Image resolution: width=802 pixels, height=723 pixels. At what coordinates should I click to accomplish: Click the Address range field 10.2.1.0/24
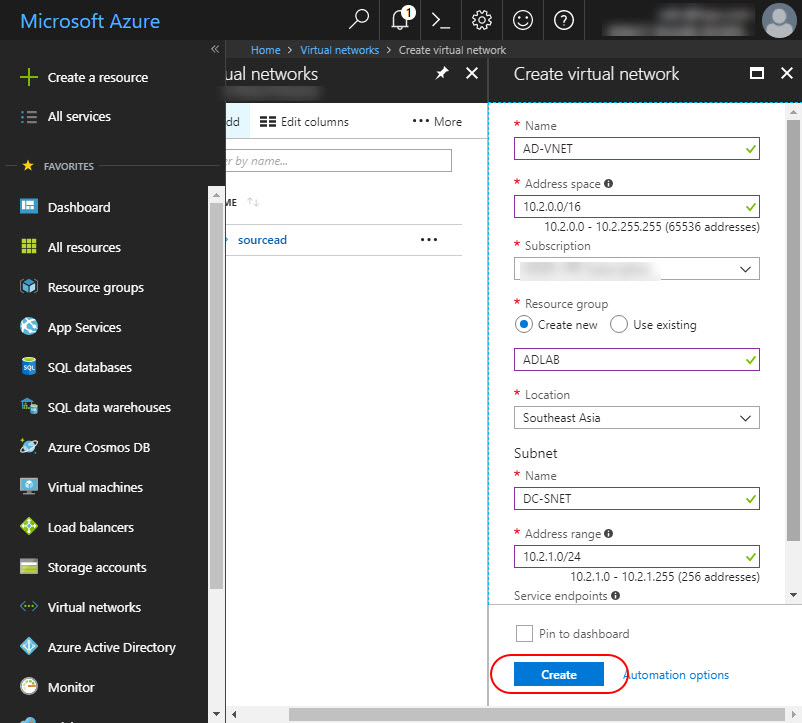[636, 556]
